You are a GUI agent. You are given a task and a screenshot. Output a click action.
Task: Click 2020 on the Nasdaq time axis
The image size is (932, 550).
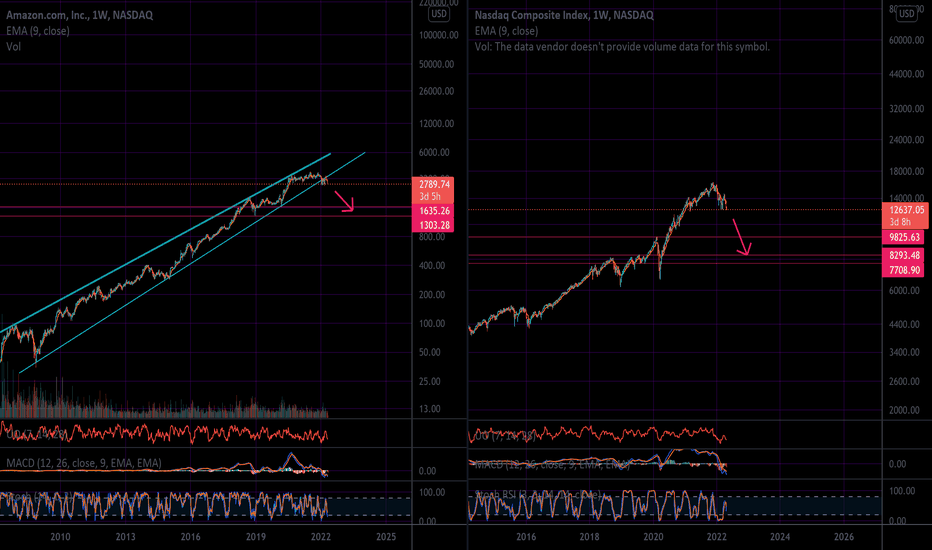point(653,537)
